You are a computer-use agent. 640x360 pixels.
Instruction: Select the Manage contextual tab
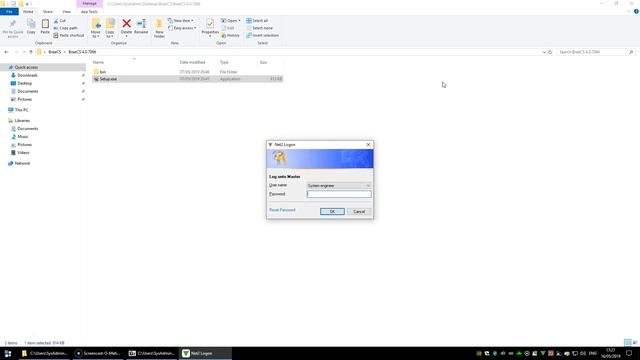pos(89,4)
